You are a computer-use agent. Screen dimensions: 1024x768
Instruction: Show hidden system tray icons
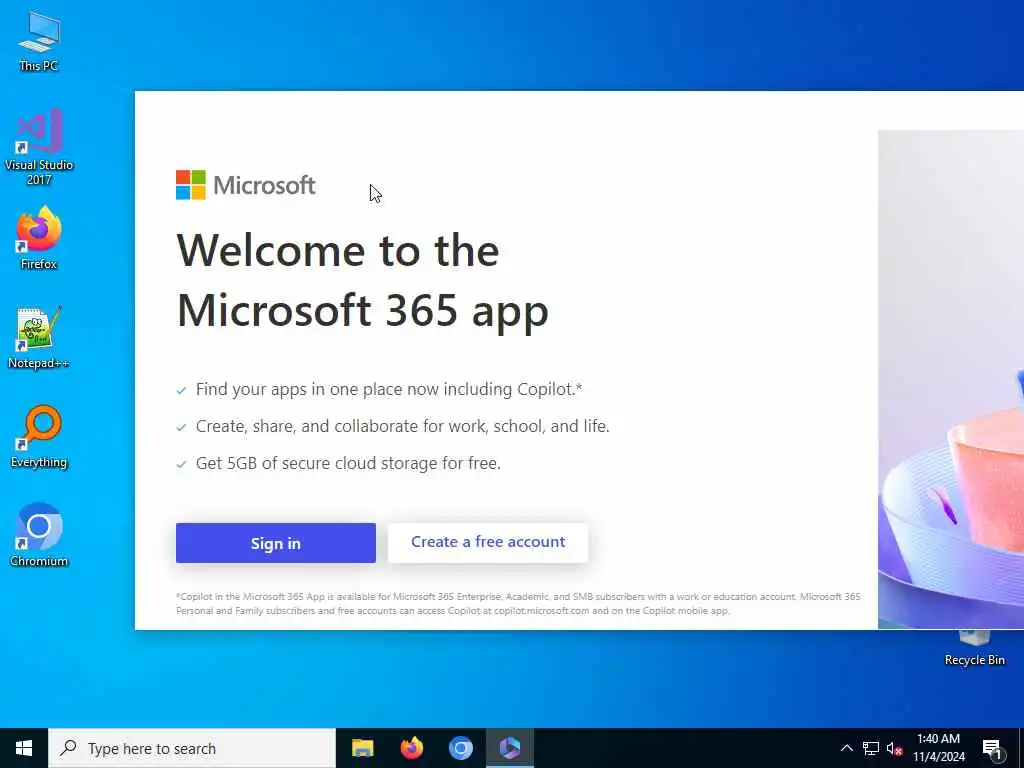[846, 748]
